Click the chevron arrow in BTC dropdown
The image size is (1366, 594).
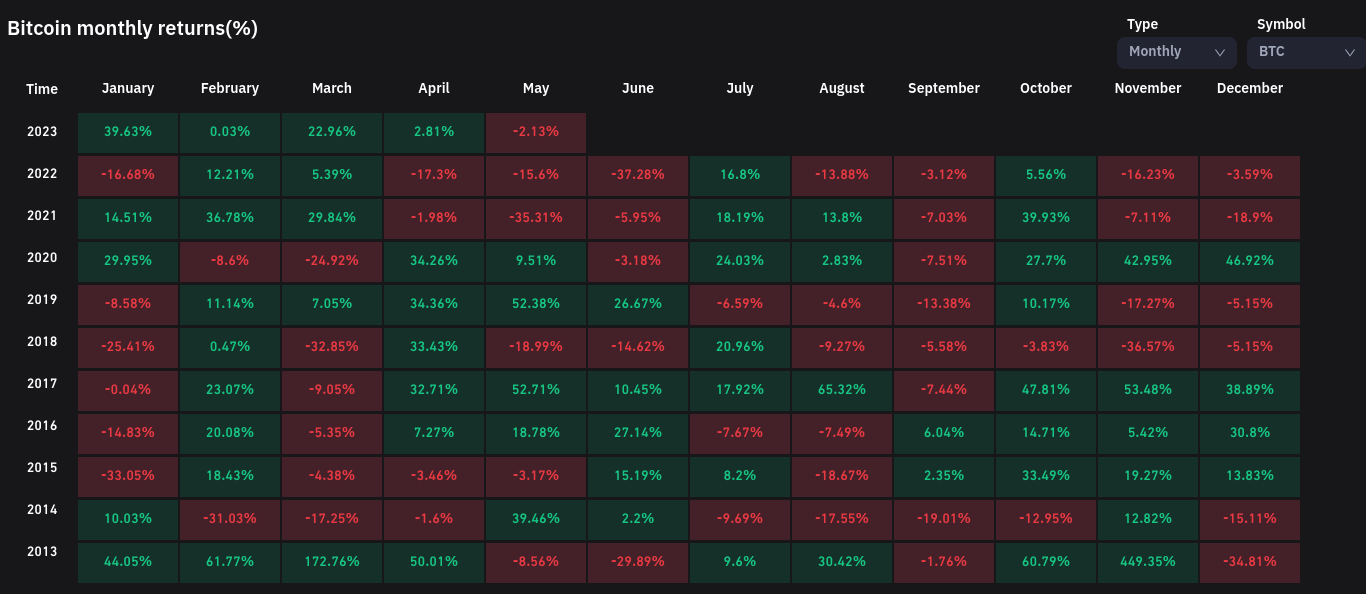pos(1350,52)
